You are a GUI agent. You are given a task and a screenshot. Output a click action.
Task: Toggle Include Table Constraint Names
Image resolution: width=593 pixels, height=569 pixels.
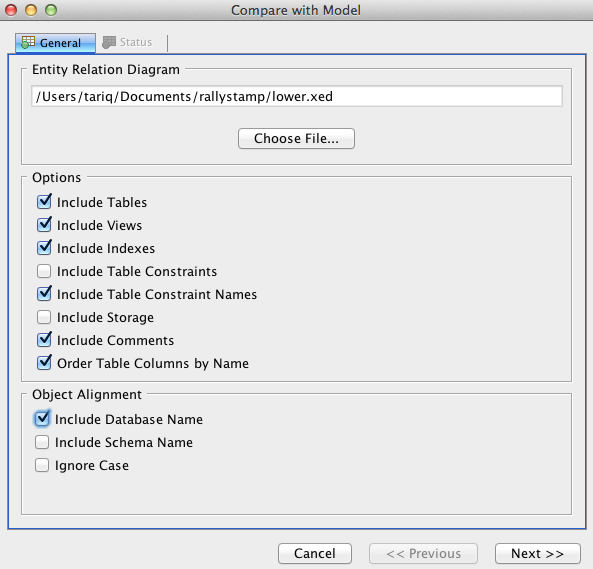click(x=44, y=294)
